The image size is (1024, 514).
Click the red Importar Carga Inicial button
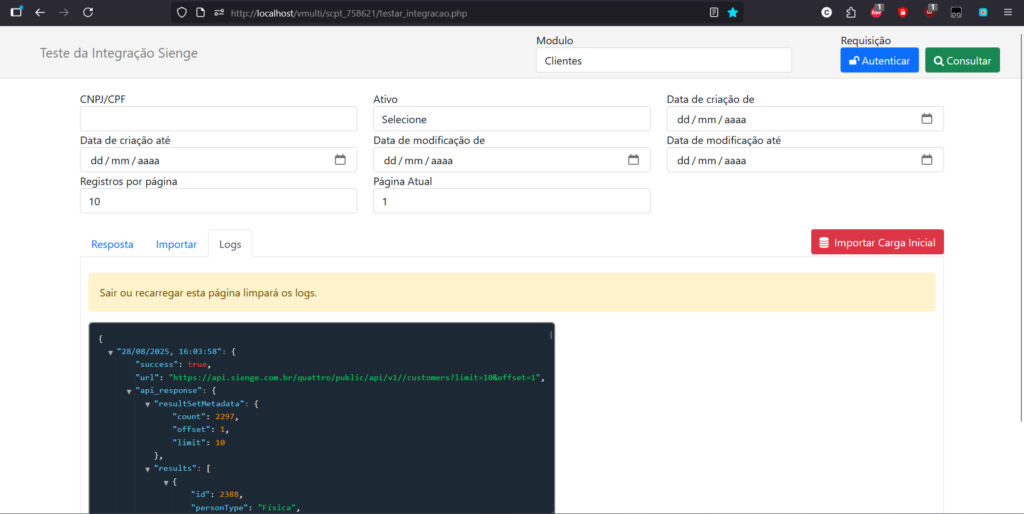[x=877, y=242]
